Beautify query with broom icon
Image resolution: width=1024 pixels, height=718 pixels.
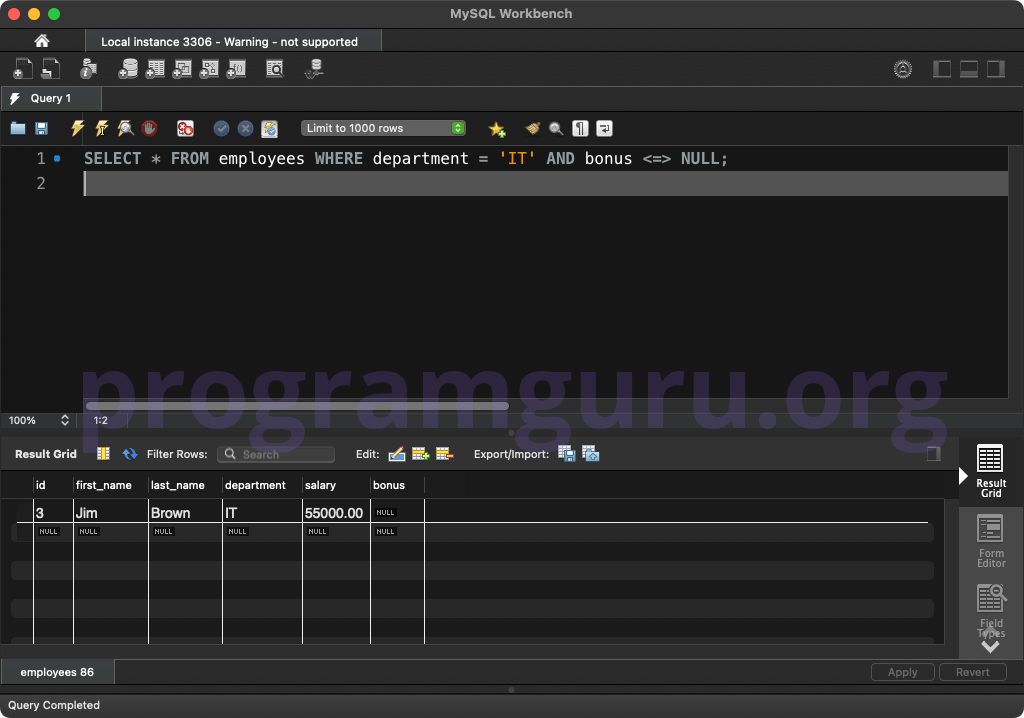coord(533,128)
